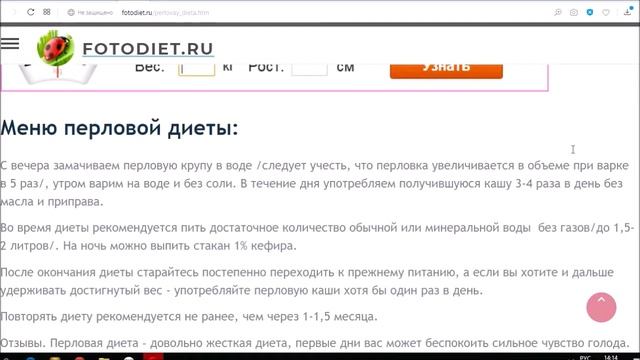
Task: Click the paragraph starting 'С вечера замачиваем'
Action: click(314, 184)
